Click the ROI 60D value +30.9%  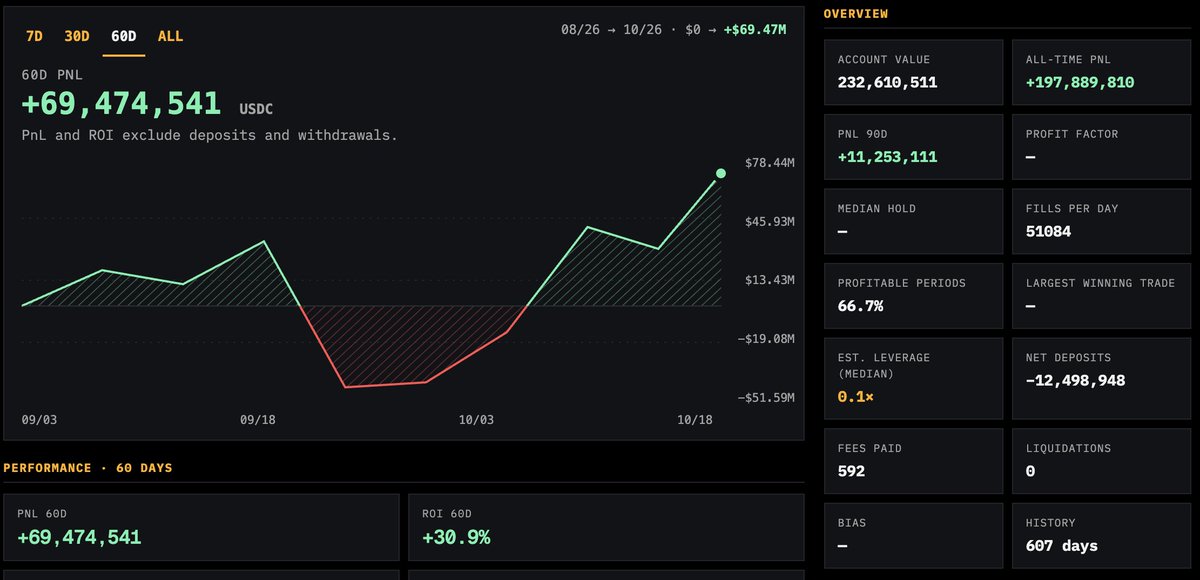point(456,537)
